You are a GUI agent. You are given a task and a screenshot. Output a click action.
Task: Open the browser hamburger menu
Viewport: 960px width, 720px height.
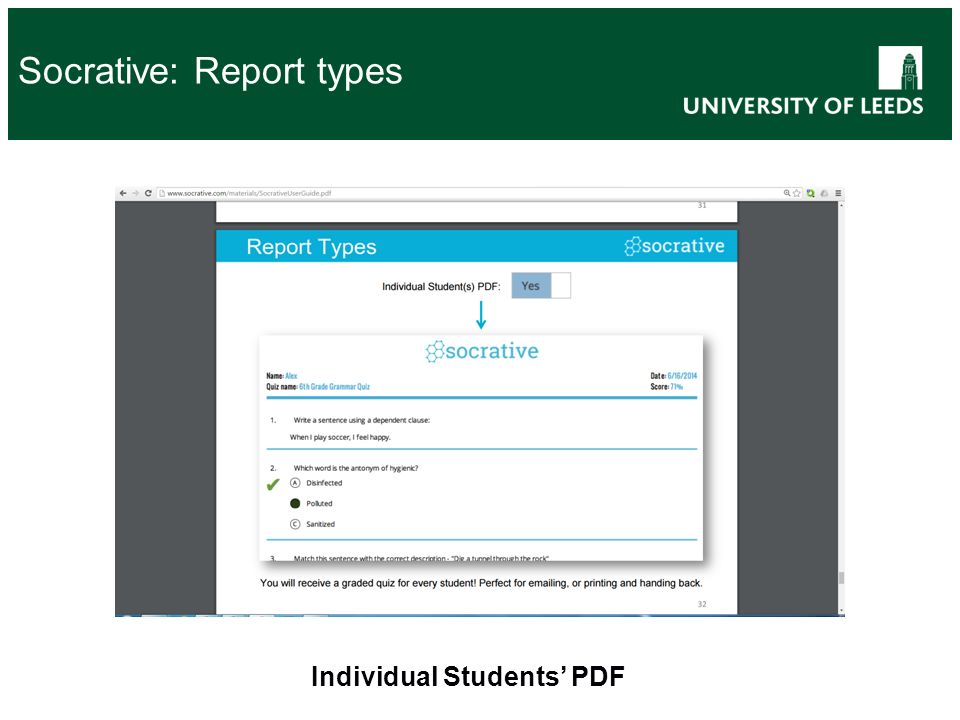[838, 193]
